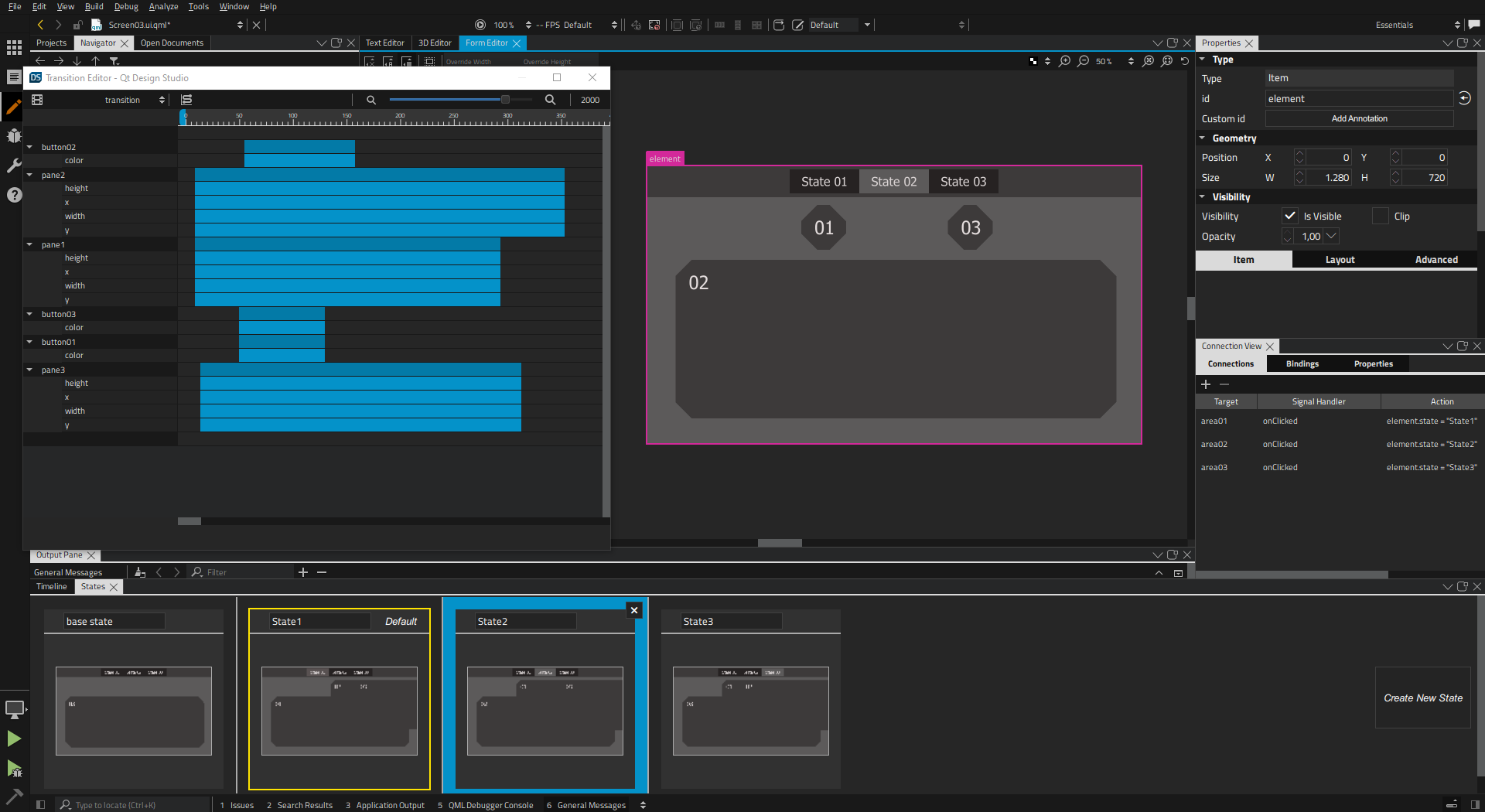Toggle the left sidebar visibility button
The image size is (1485, 812).
point(41,804)
